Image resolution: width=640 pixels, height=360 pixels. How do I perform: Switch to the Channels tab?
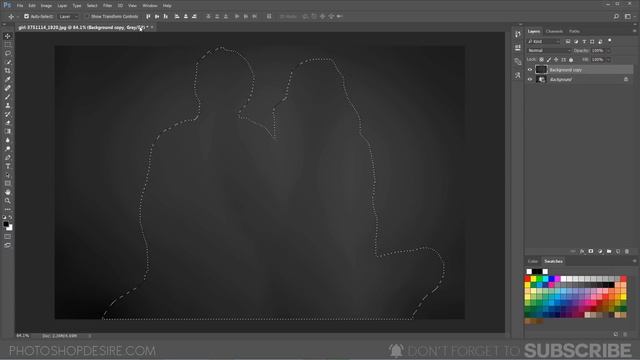pos(554,31)
